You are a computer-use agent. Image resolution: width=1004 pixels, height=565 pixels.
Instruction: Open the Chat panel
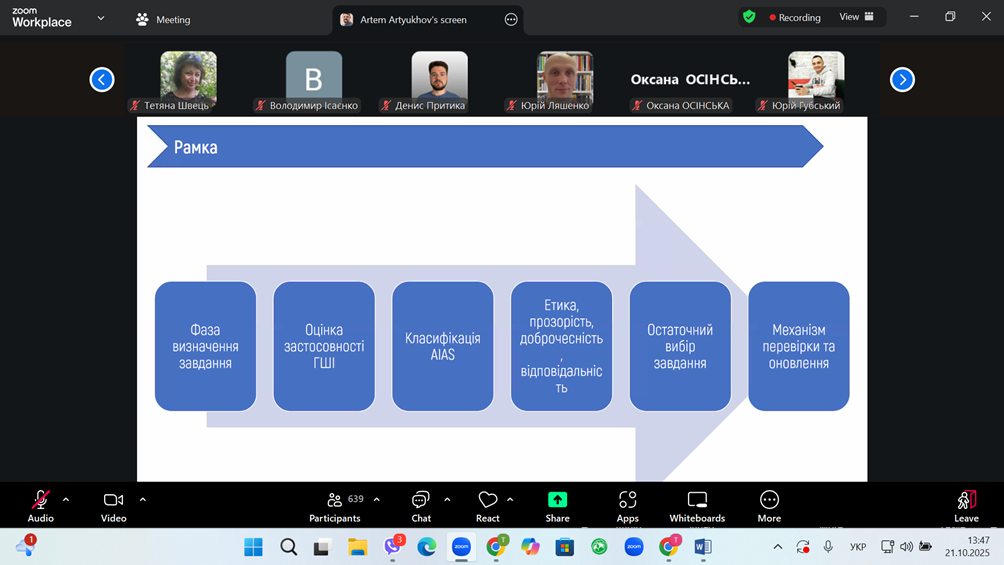click(x=421, y=506)
